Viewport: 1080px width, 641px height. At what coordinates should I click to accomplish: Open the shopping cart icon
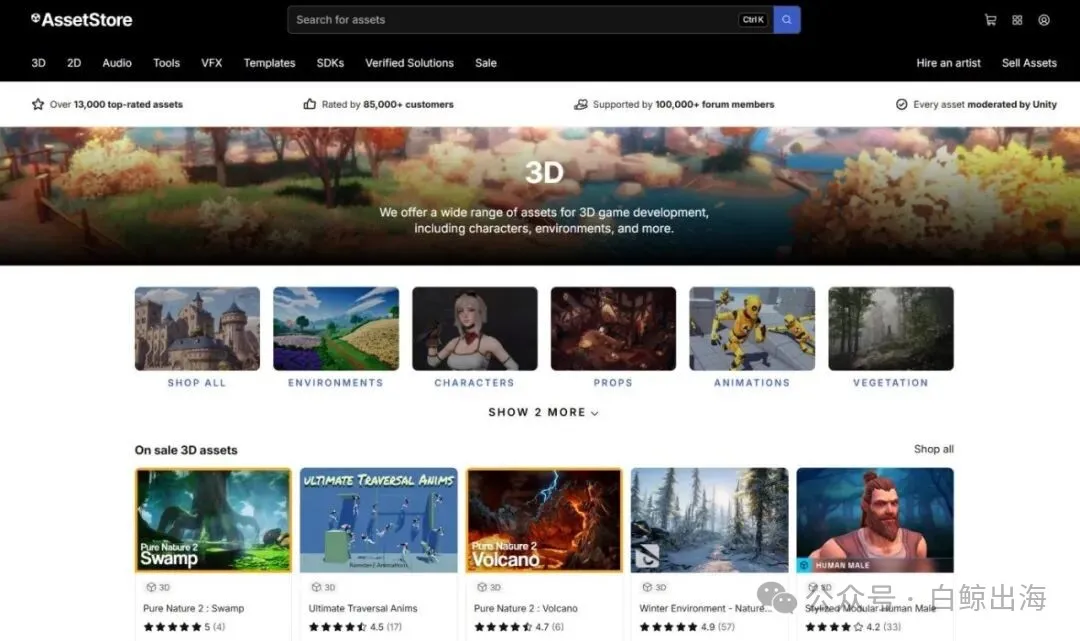[990, 20]
